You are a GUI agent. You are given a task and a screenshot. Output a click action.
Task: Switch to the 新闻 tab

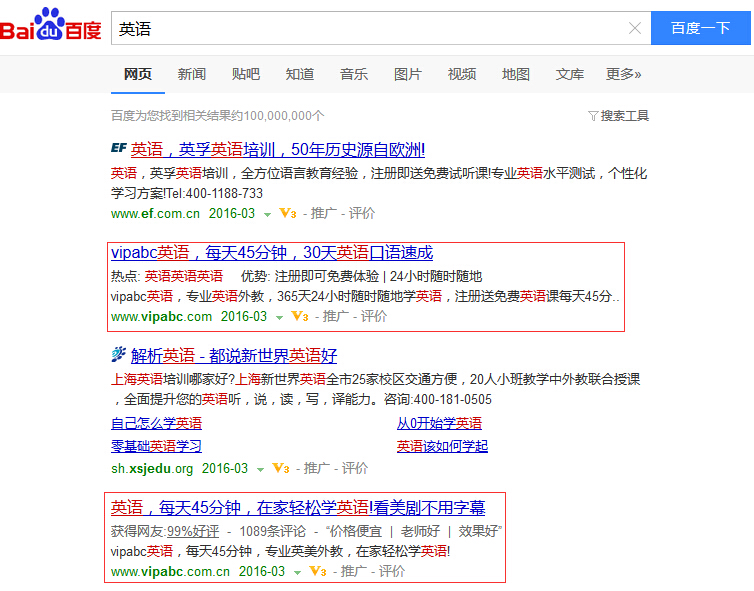pos(192,74)
